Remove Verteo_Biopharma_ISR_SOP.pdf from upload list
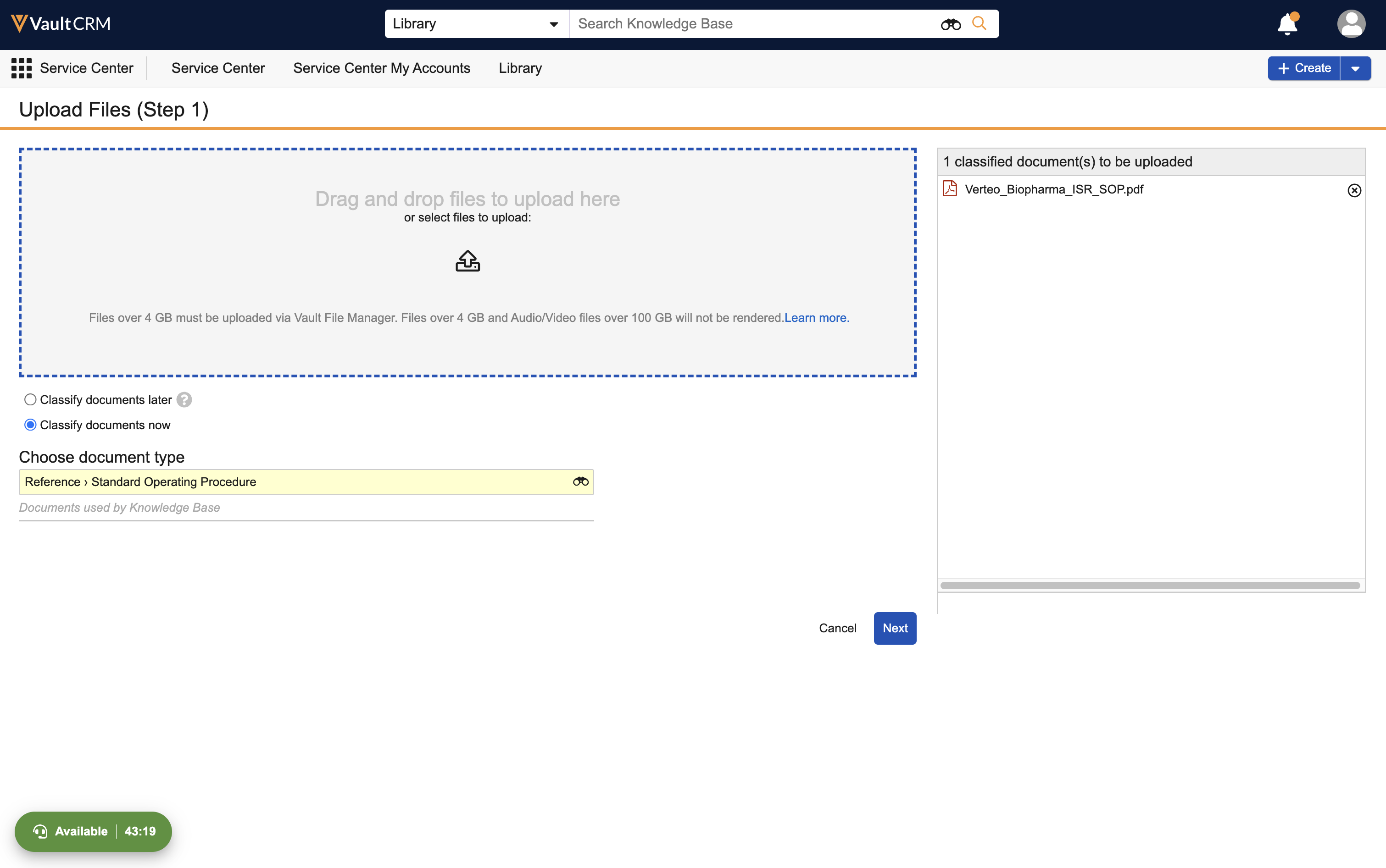The image size is (1386, 868). 1354,191
